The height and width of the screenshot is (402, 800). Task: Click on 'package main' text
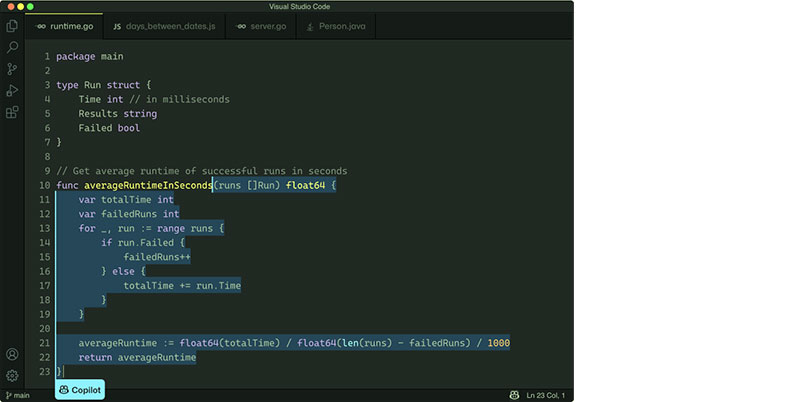click(90, 56)
